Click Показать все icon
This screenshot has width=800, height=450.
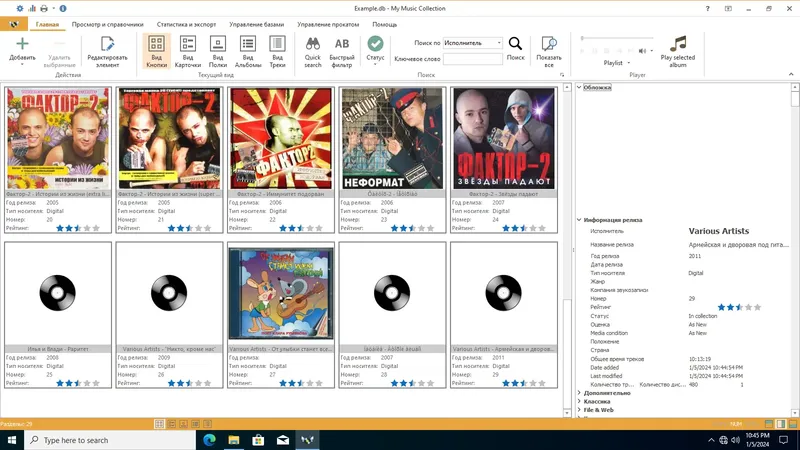point(549,44)
